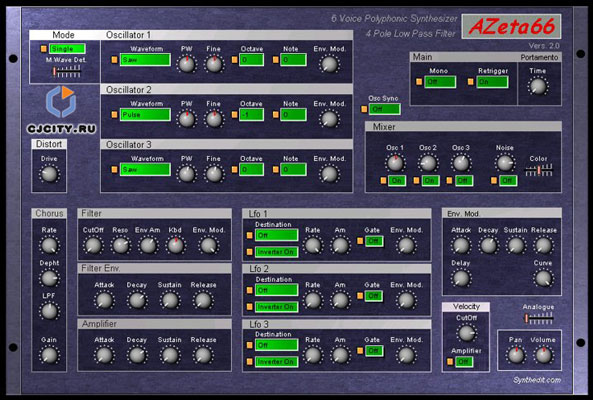The width and height of the screenshot is (593, 400).
Task: Click the Amplifier Release knob
Action: point(203,355)
